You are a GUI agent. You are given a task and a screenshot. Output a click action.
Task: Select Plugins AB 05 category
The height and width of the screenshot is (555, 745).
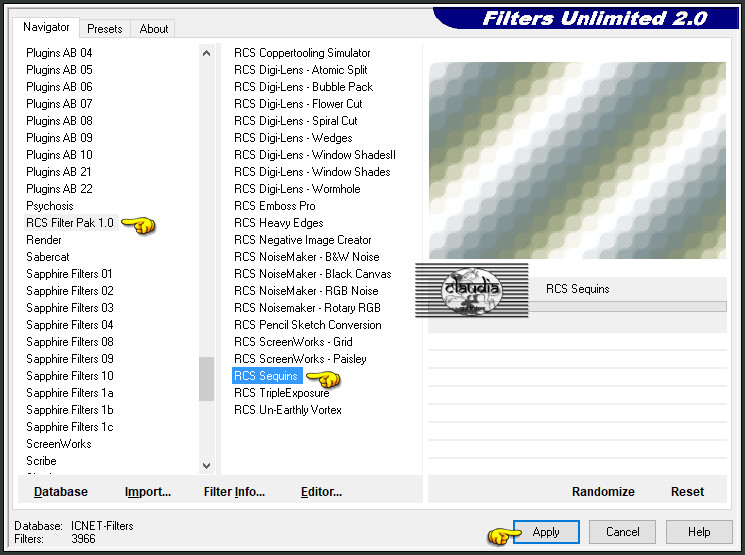(x=59, y=70)
